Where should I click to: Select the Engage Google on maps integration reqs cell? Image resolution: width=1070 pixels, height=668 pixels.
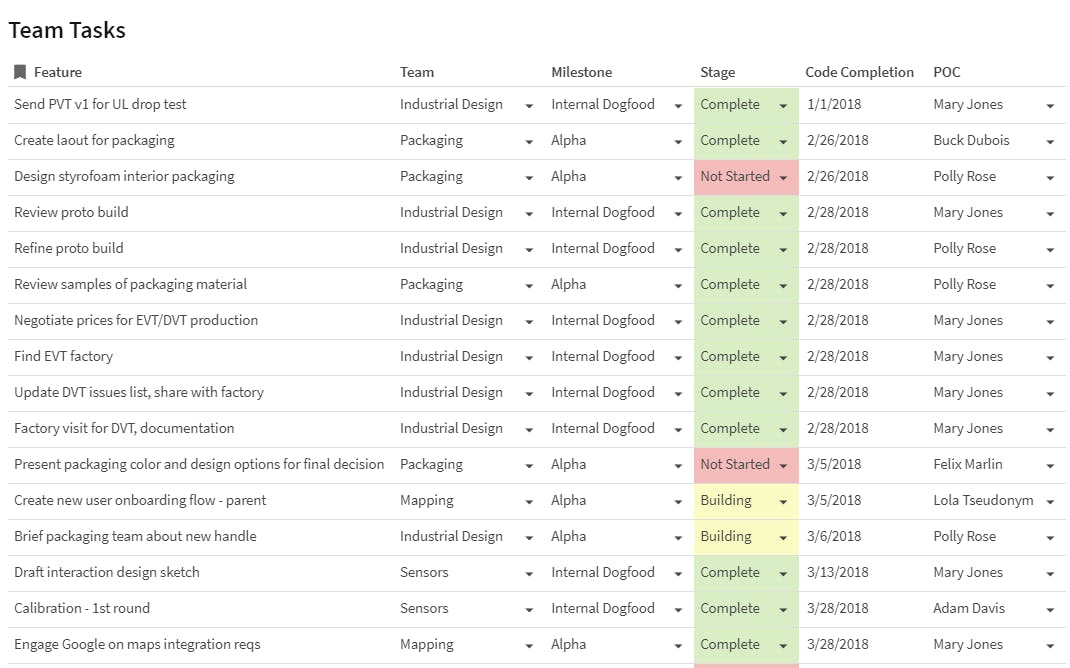pyautogui.click(x=137, y=644)
